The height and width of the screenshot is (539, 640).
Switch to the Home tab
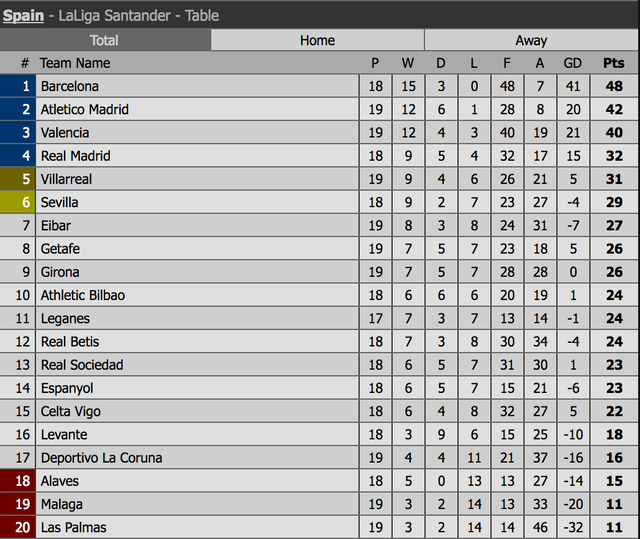point(317,40)
